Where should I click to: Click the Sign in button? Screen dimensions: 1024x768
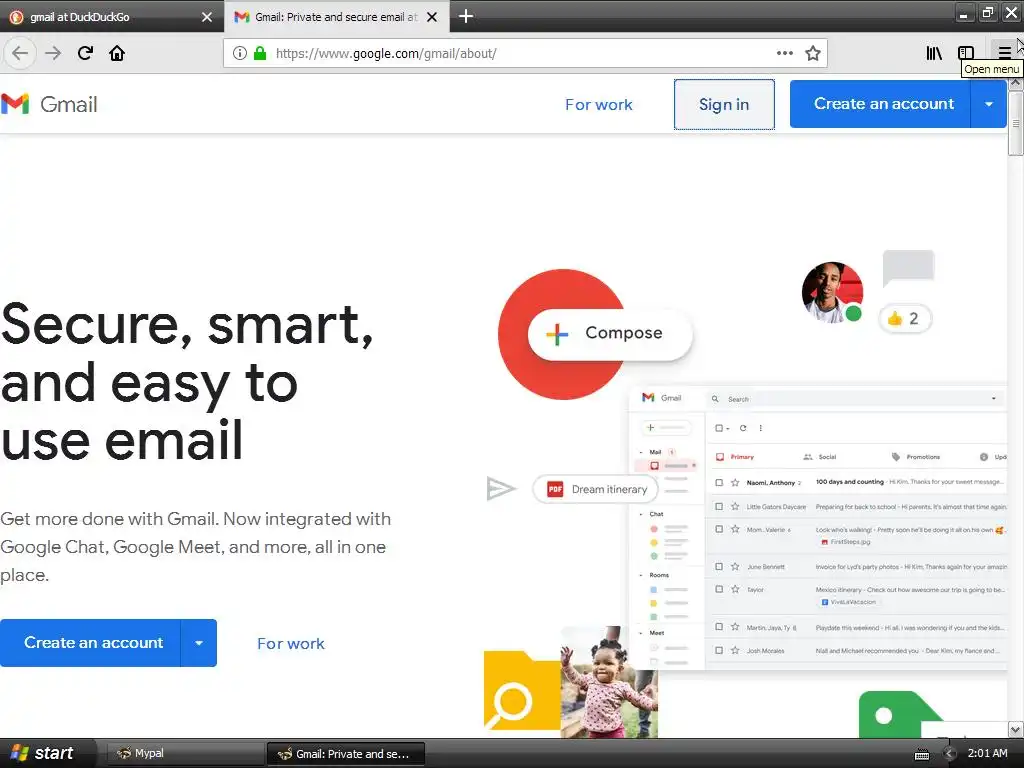click(x=724, y=104)
